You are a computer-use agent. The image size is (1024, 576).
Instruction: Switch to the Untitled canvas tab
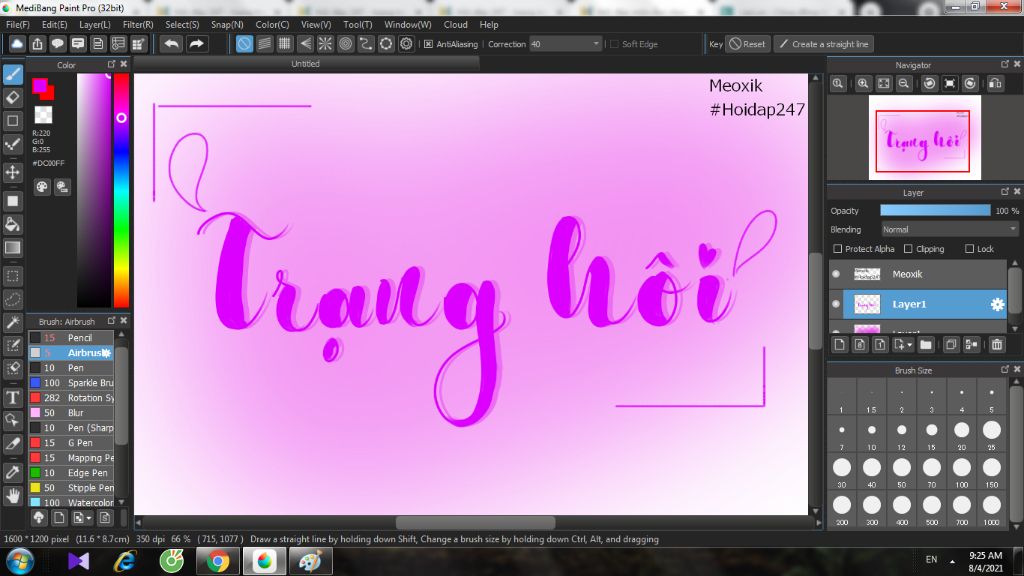[x=306, y=63]
